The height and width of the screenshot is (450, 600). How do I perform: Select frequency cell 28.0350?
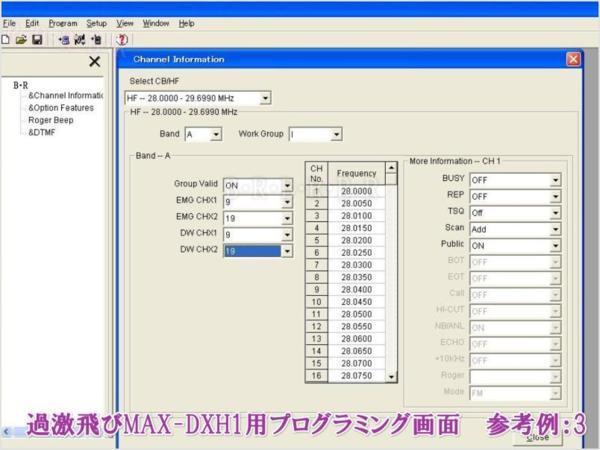click(x=357, y=277)
